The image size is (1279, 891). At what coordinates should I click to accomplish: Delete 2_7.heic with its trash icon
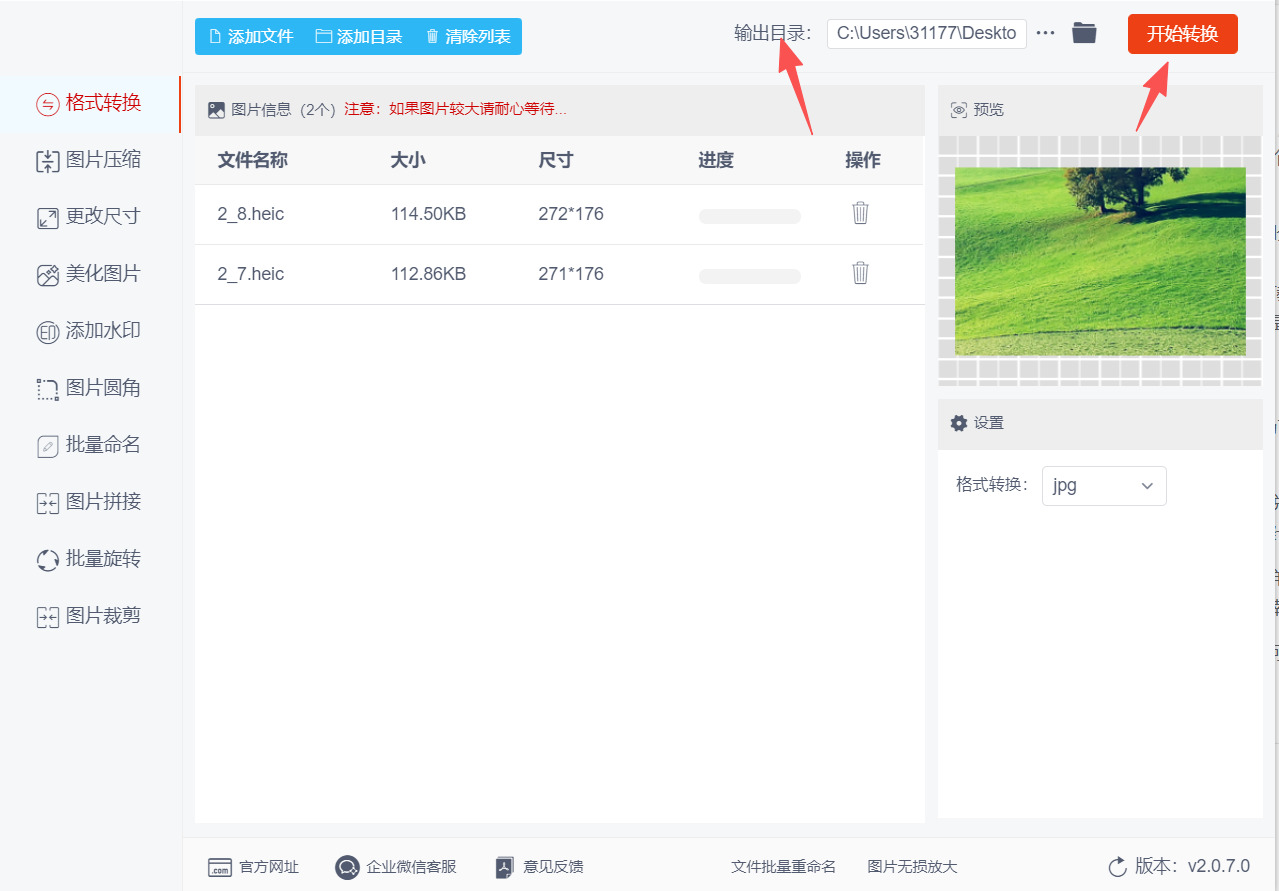[860, 273]
